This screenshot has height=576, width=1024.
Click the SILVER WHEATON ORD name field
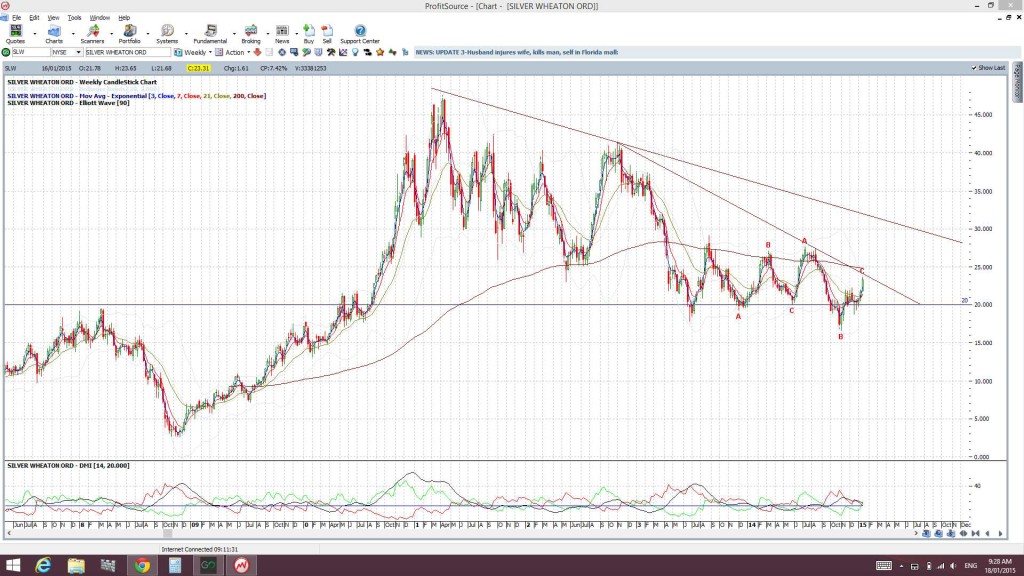pos(127,52)
